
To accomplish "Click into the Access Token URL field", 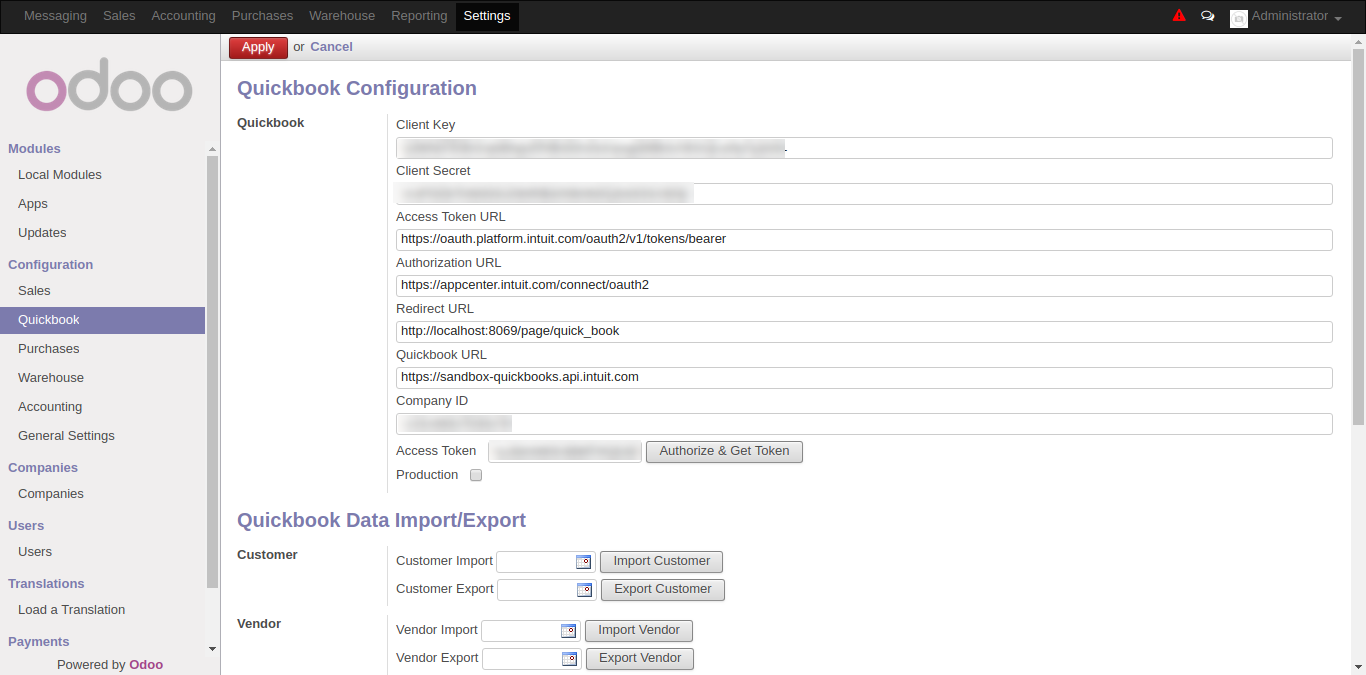I will coord(864,240).
